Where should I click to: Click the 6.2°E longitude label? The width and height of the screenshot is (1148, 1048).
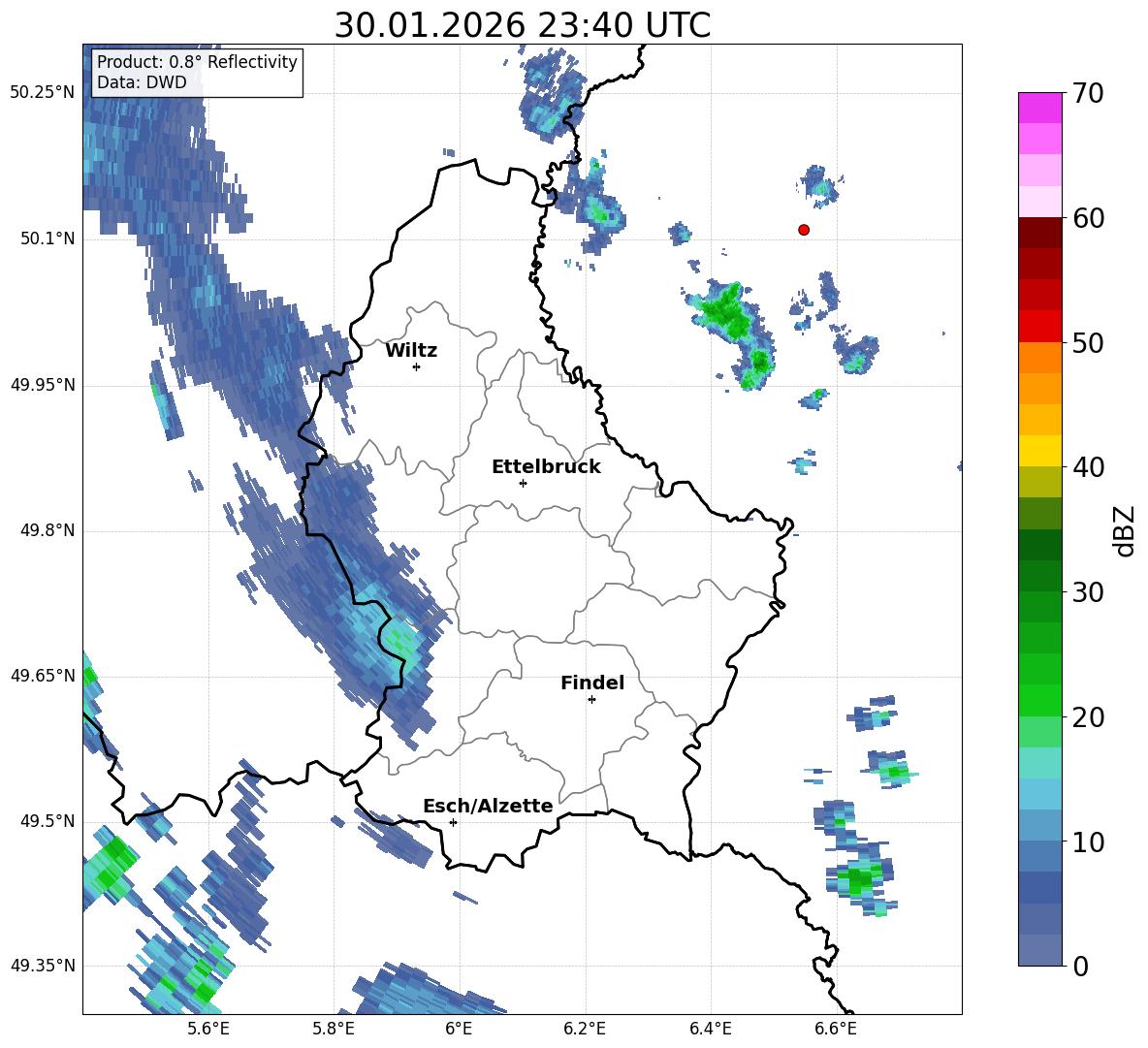[x=585, y=1029]
